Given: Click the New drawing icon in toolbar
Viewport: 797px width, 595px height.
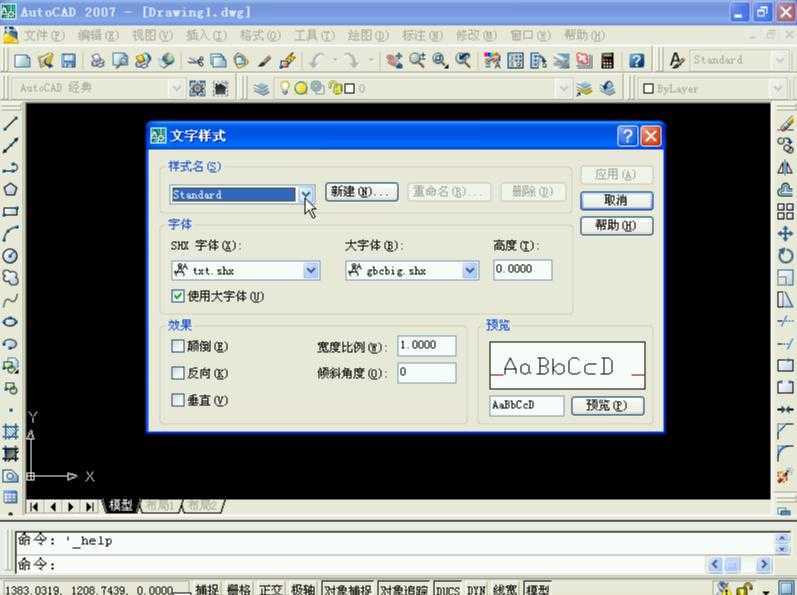Looking at the screenshot, I should coord(22,60).
